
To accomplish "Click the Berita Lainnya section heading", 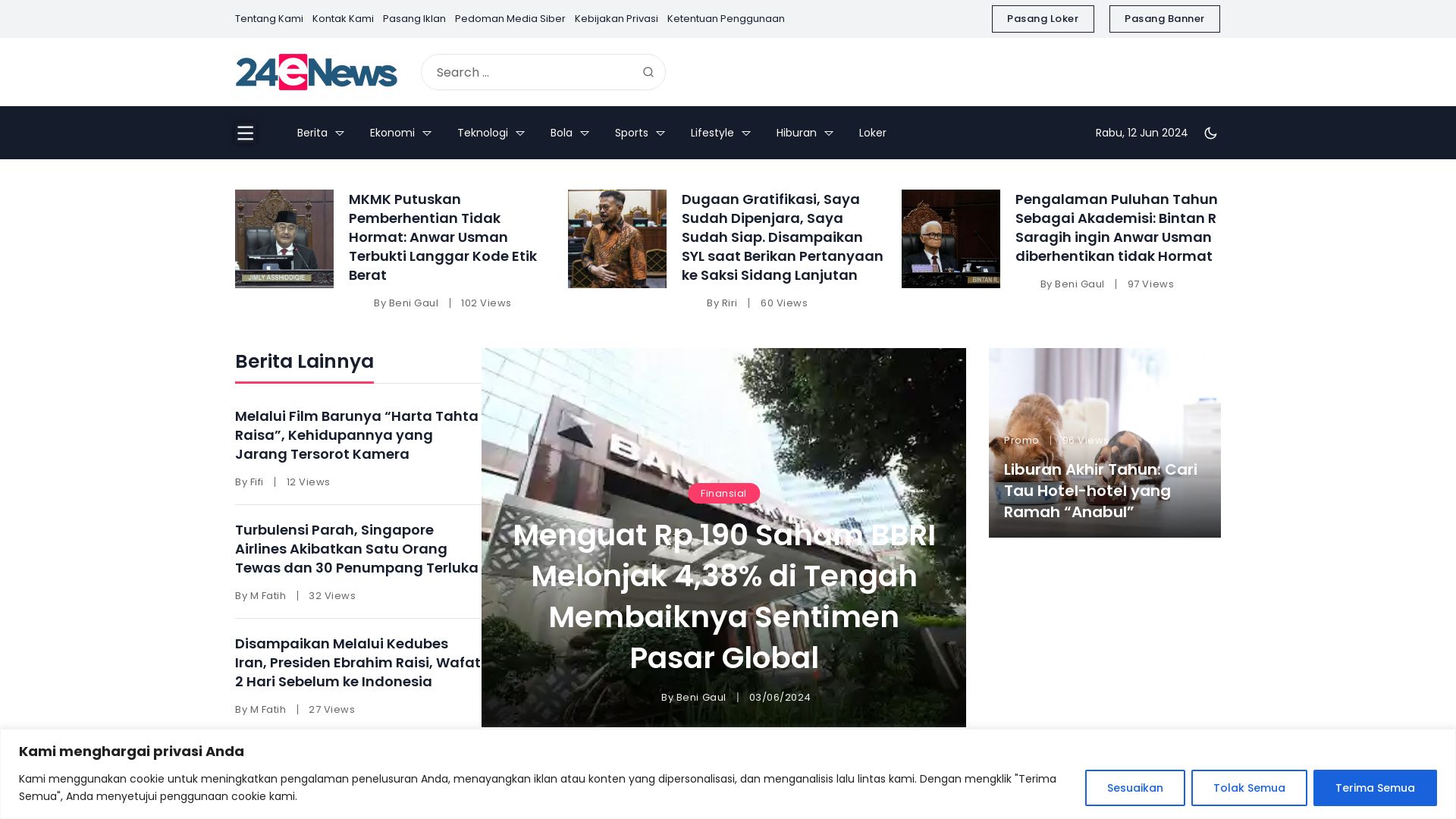I will pos(304,362).
